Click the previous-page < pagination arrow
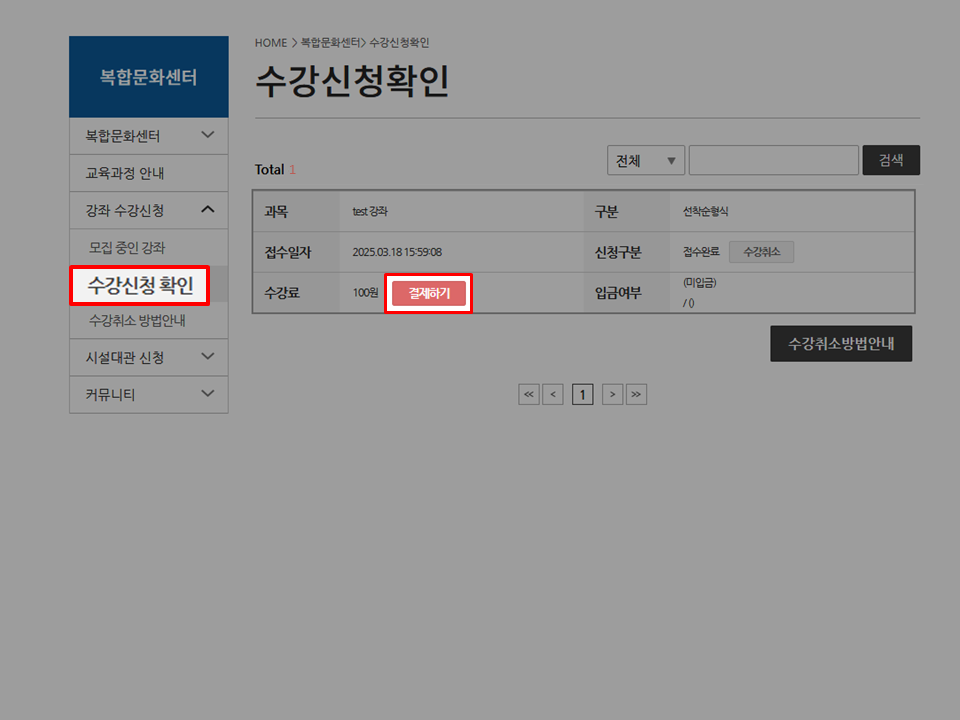The image size is (960, 720). point(554,394)
